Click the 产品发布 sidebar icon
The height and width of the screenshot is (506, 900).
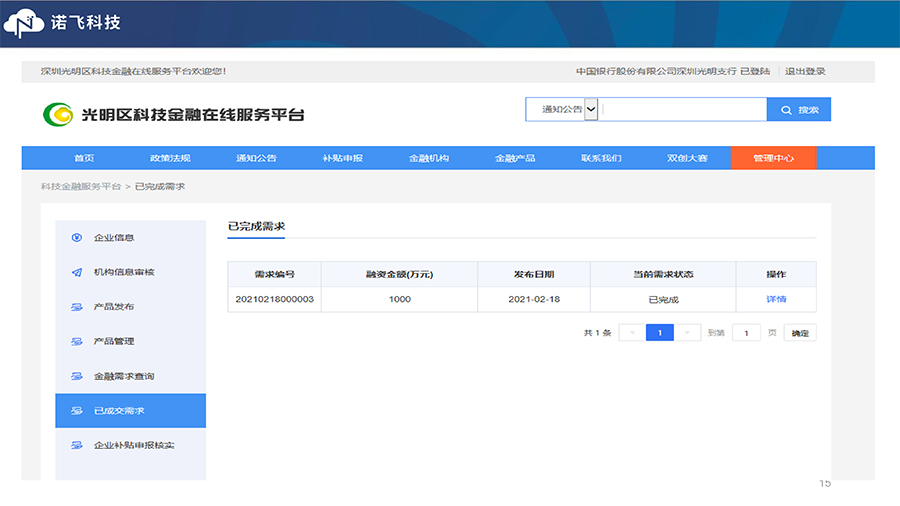(x=77, y=307)
